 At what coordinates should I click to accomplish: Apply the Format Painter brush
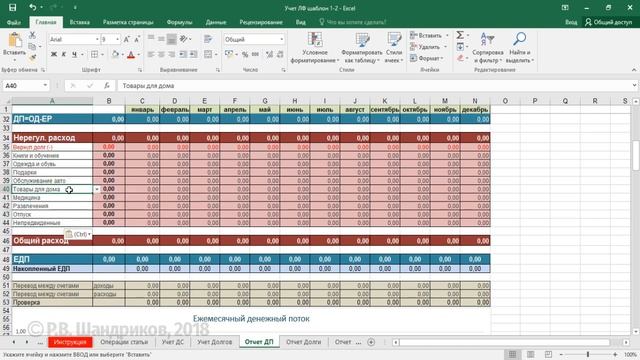coord(33,58)
